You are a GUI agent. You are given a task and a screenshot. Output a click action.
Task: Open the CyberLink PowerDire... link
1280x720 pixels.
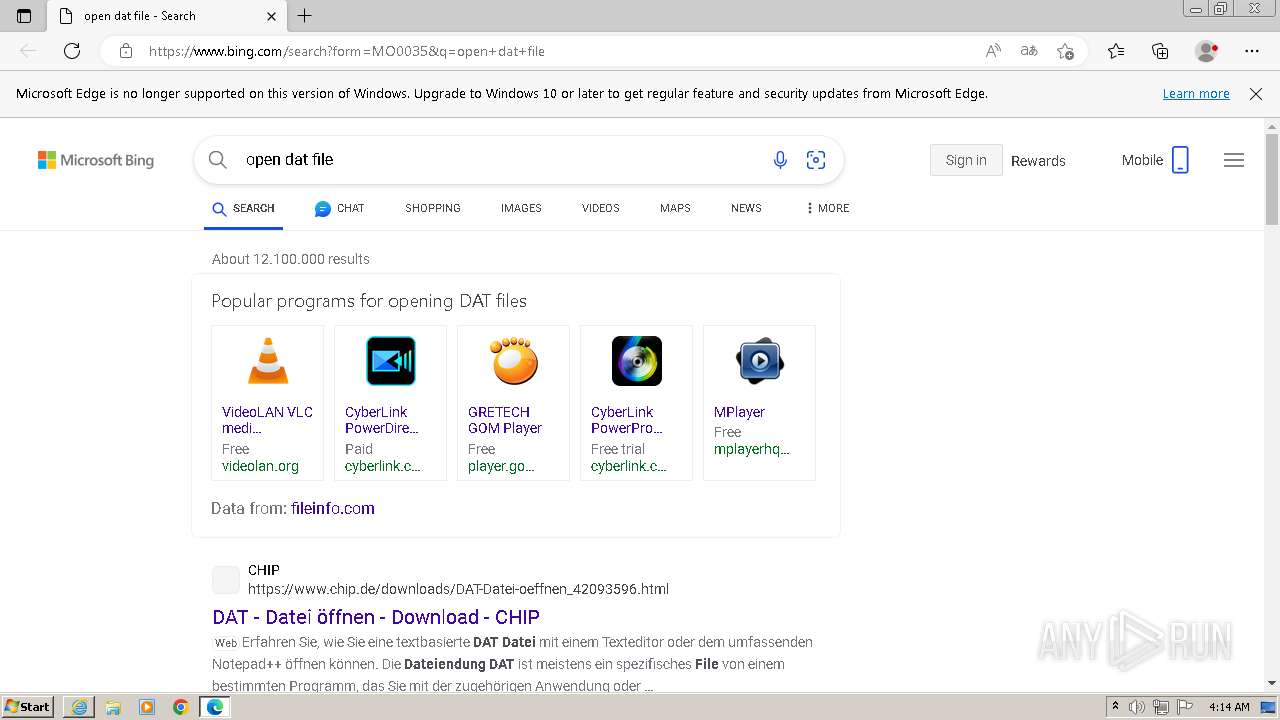point(381,420)
